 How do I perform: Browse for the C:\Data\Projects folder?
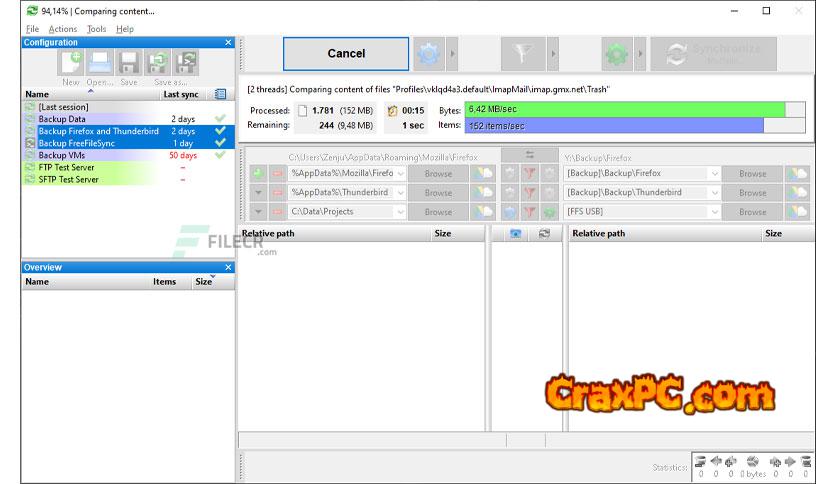tap(438, 212)
